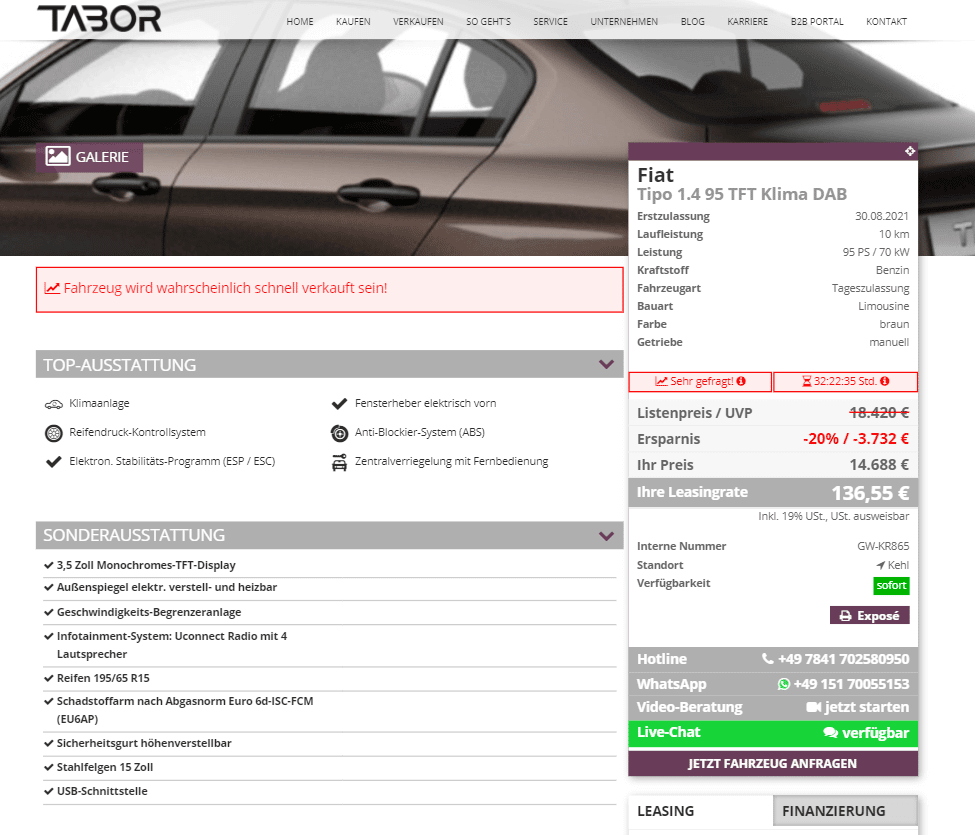This screenshot has width=975, height=835.
Task: Click the Reifendruck-Kontrollsystem tire icon
Action: 54,433
